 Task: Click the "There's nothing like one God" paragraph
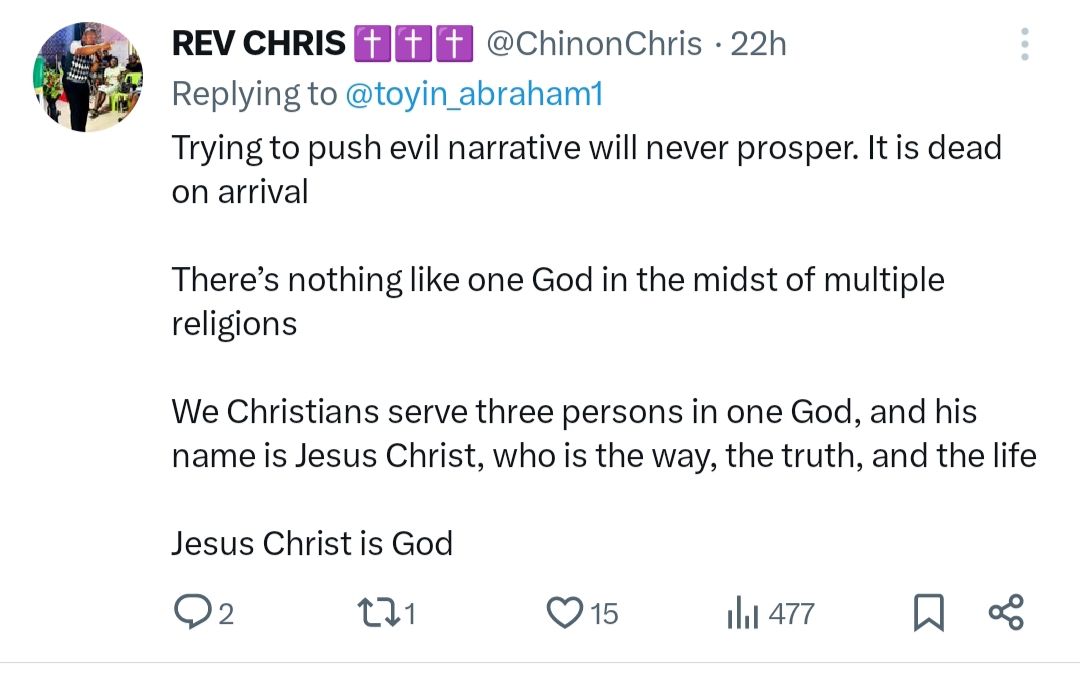[x=557, y=280]
